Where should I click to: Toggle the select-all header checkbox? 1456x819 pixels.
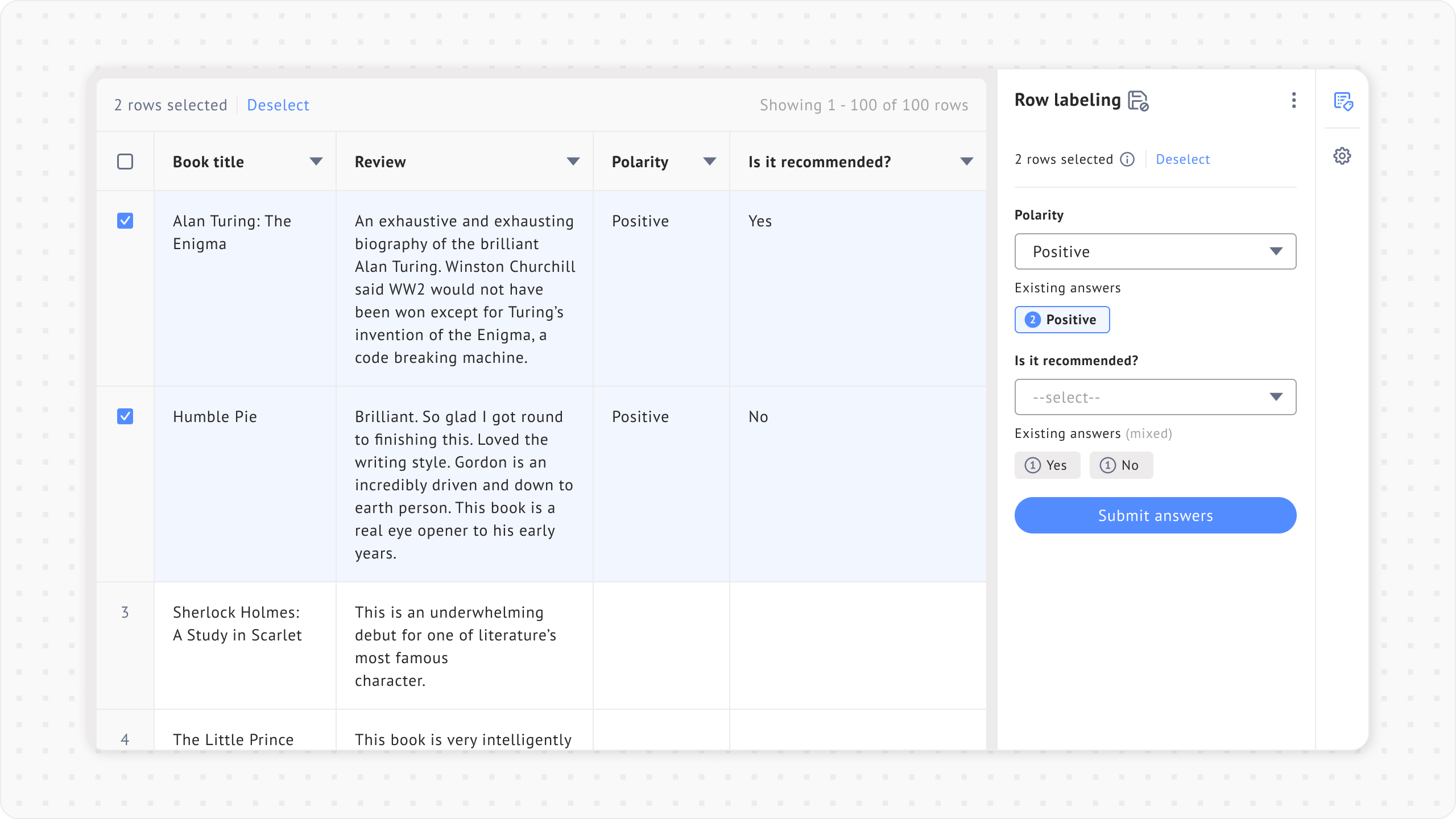[x=125, y=162]
